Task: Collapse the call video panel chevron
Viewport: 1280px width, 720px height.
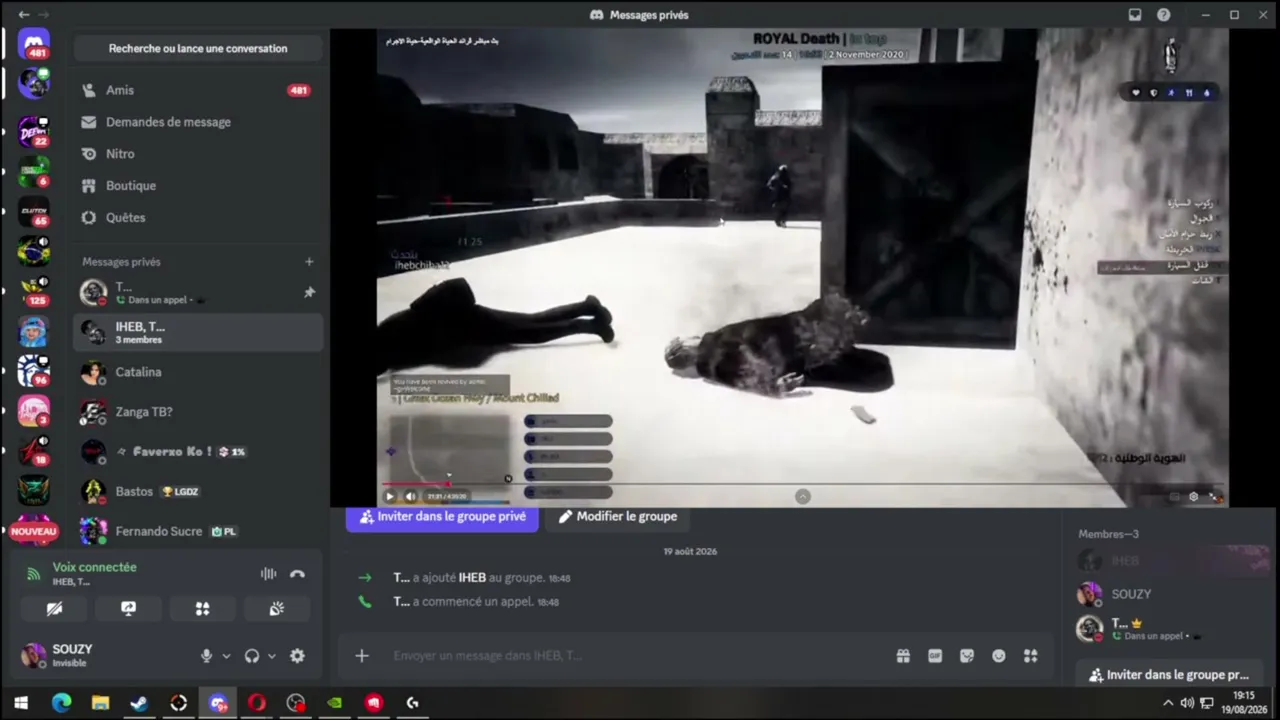Action: pos(802,496)
